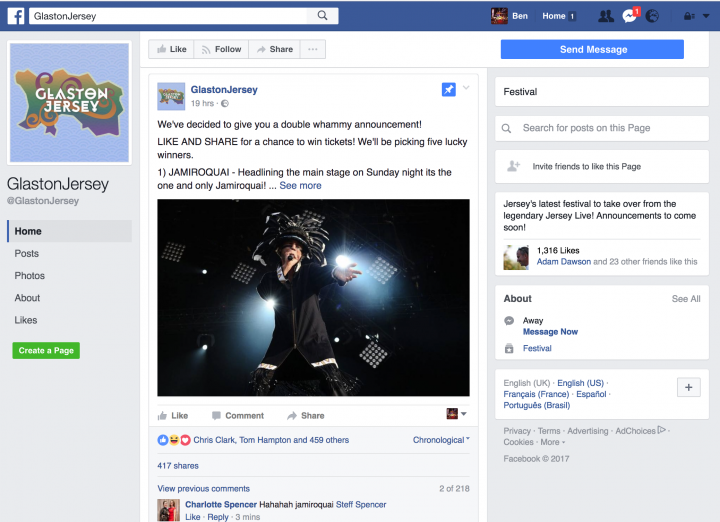Switch language to English (US)
This screenshot has width=720, height=522.
pos(580,383)
